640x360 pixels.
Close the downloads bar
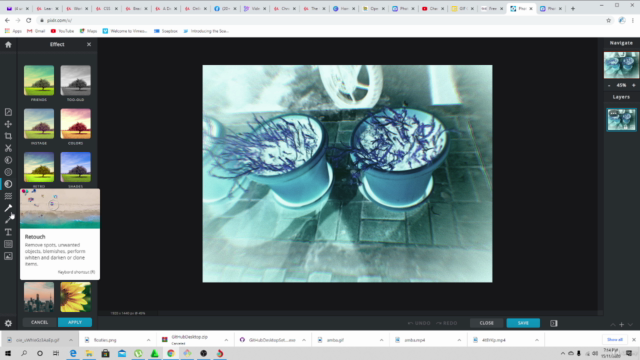pos(634,340)
